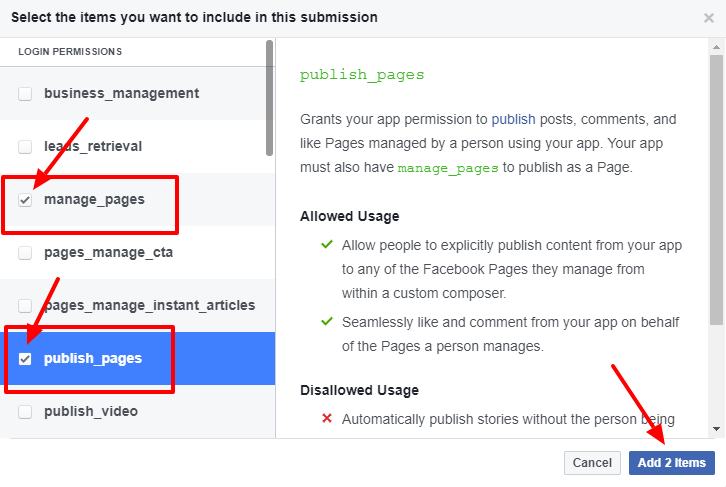Enable the leads_retrieval permission checkbox
The width and height of the screenshot is (726, 487).
26,147
